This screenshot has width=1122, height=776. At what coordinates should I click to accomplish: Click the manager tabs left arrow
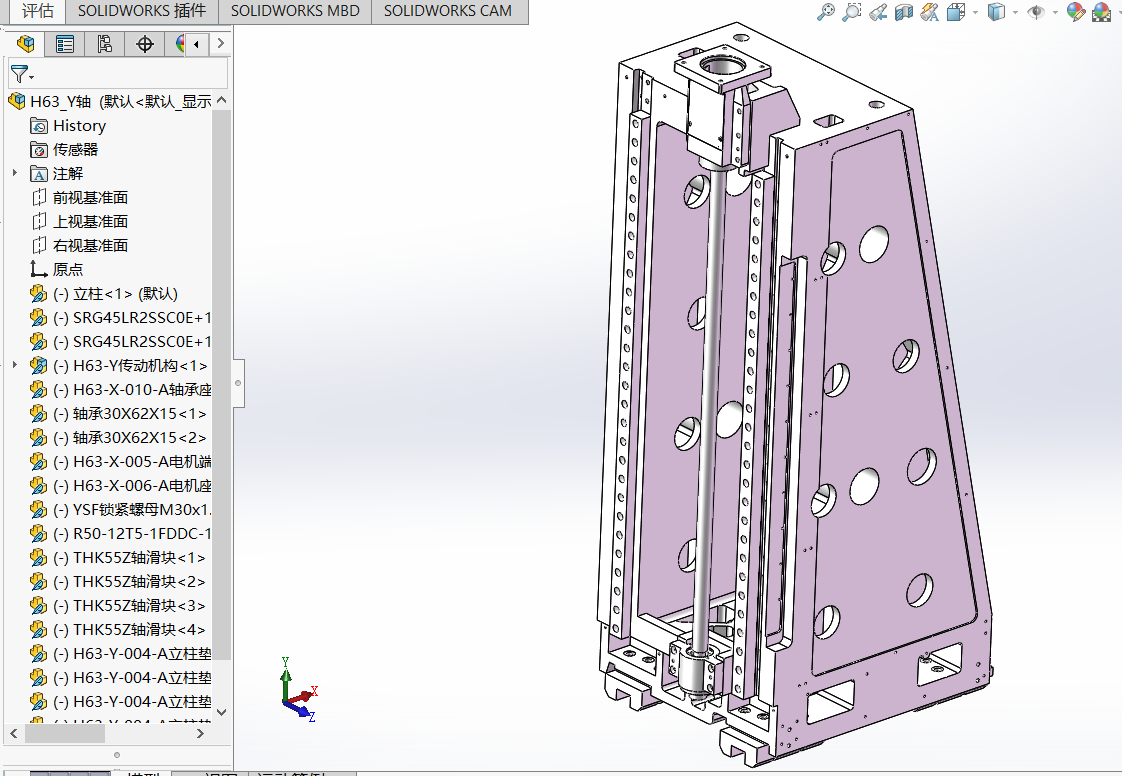click(x=196, y=44)
